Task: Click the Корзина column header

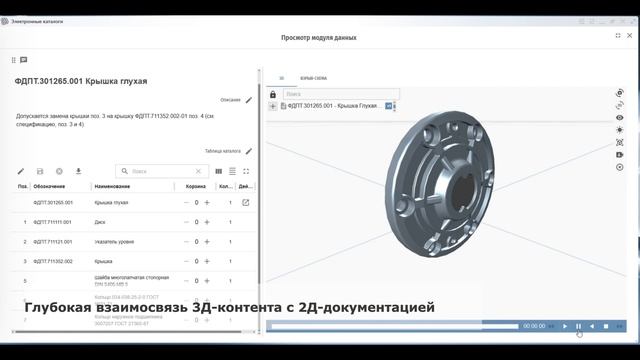Action: (x=196, y=187)
